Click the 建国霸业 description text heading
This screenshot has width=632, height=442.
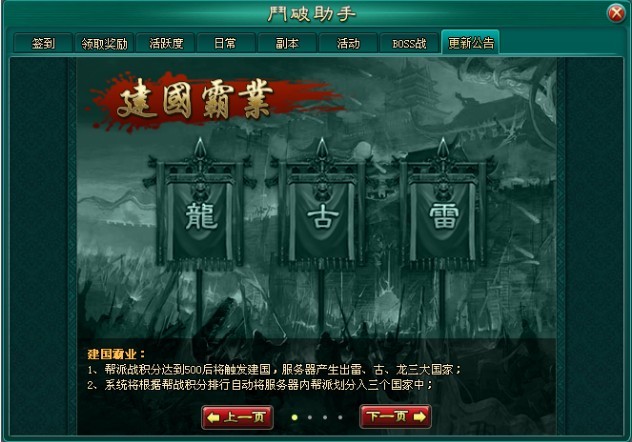pos(116,354)
